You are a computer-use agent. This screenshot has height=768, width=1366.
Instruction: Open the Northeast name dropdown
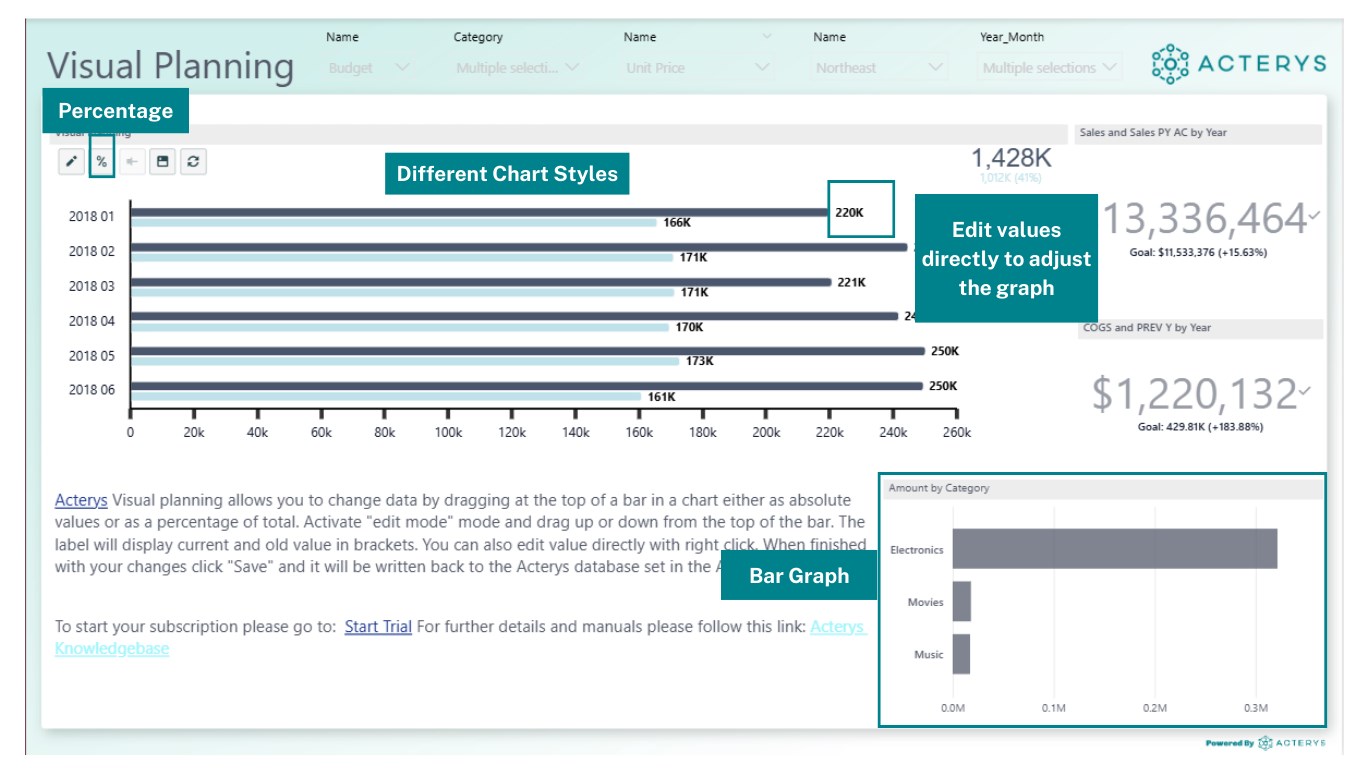(880, 68)
